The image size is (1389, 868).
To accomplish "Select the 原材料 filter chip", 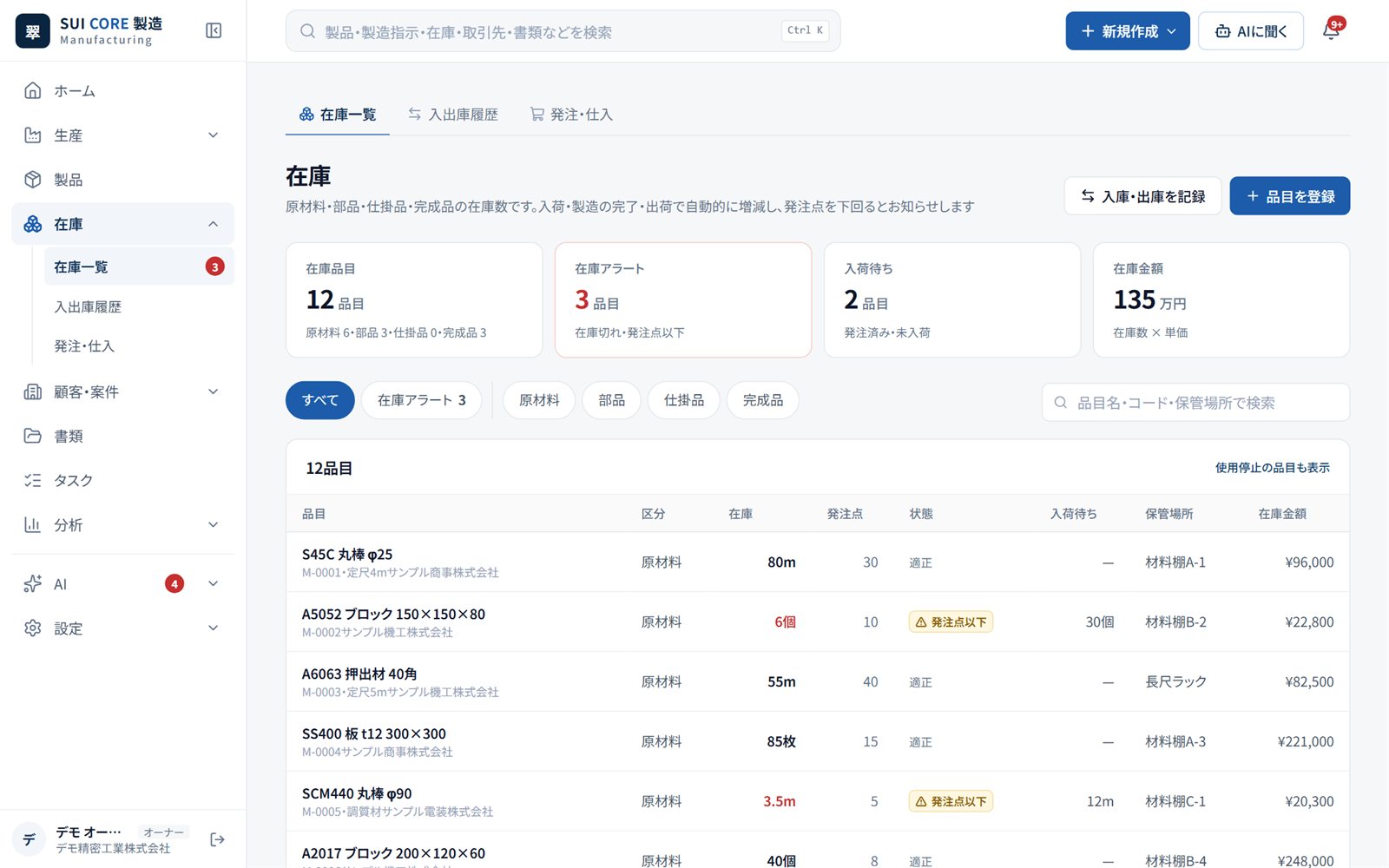I will [539, 400].
